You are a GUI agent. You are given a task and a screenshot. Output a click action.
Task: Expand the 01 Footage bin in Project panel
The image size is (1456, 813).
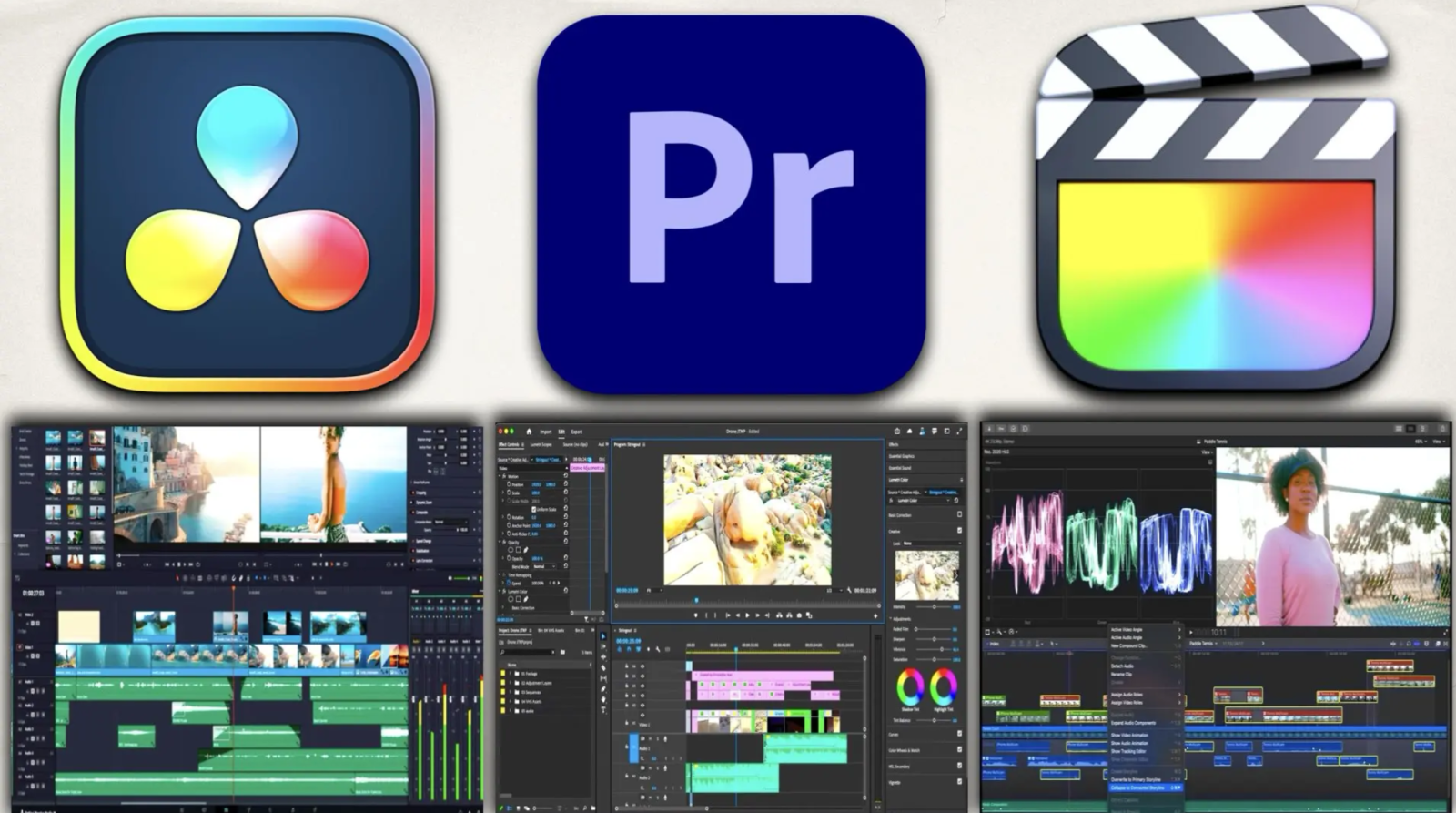(511, 673)
